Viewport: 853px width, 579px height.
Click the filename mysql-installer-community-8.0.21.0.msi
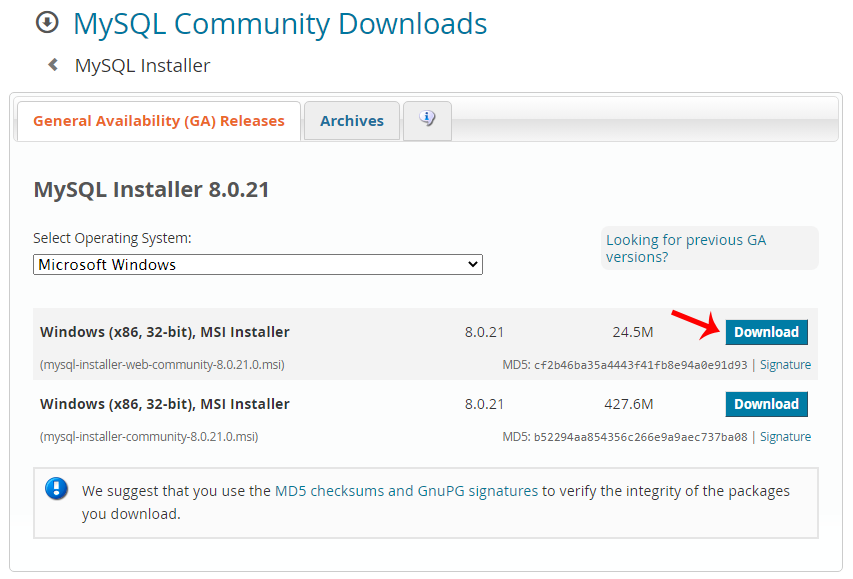[149, 436]
